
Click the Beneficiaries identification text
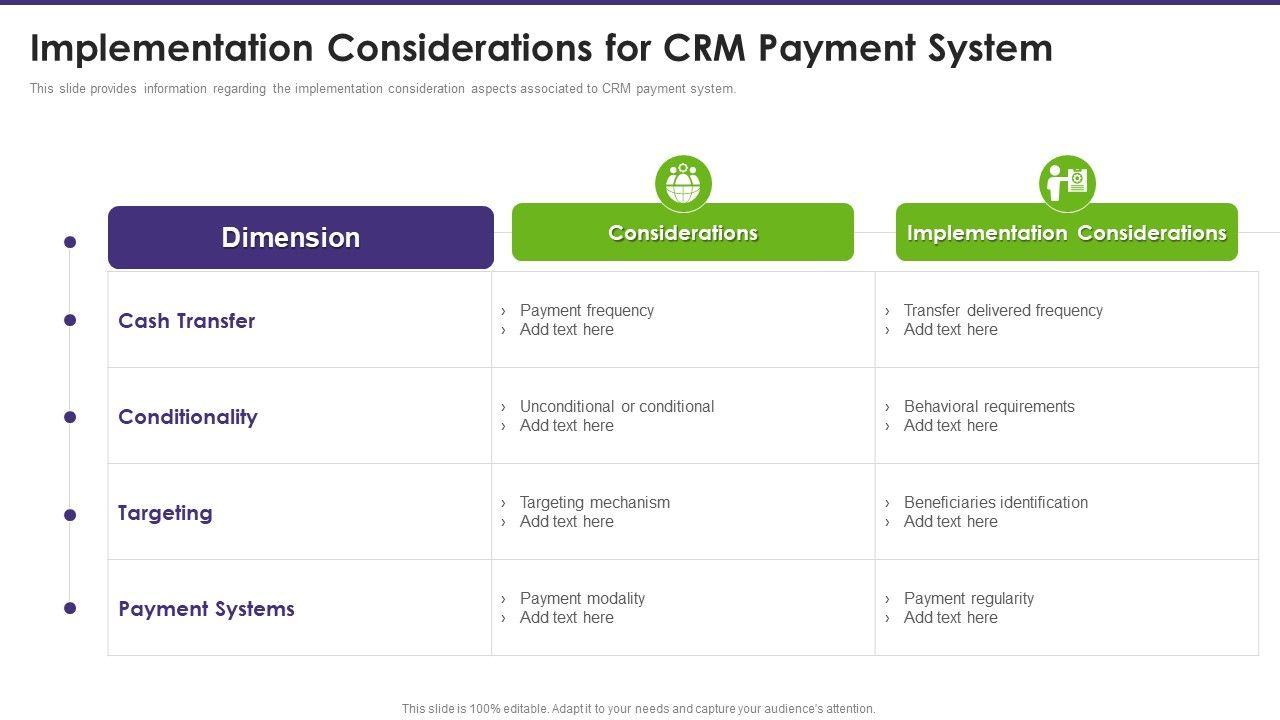[x=996, y=503]
